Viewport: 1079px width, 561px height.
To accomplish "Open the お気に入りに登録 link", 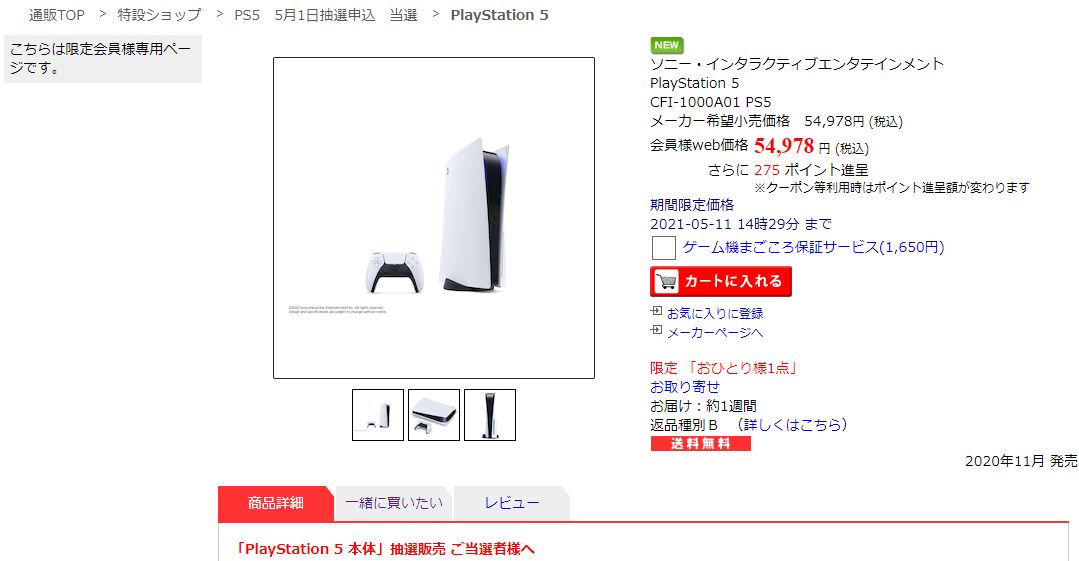I will (715, 313).
